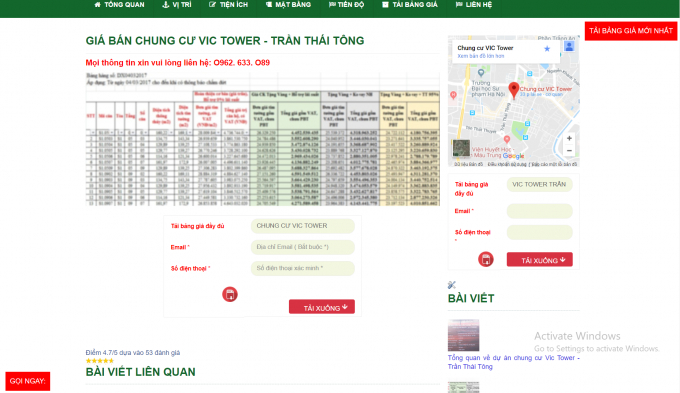
Task: Open the LIÊN HỆ menu item
Action: click(x=474, y=5)
